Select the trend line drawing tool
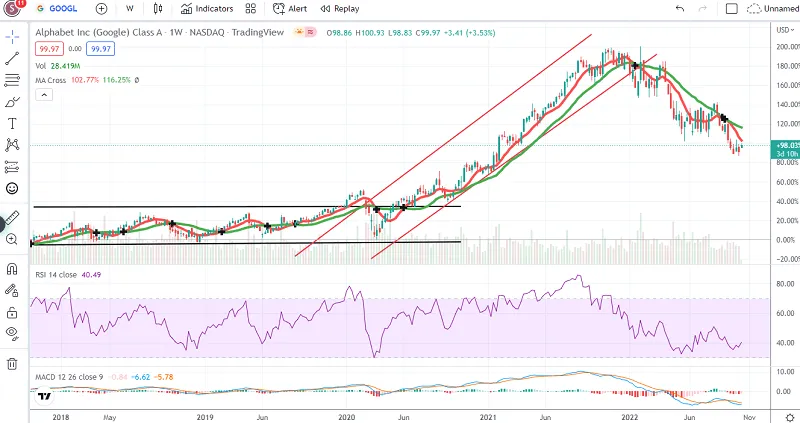800x423 pixels. coord(12,59)
